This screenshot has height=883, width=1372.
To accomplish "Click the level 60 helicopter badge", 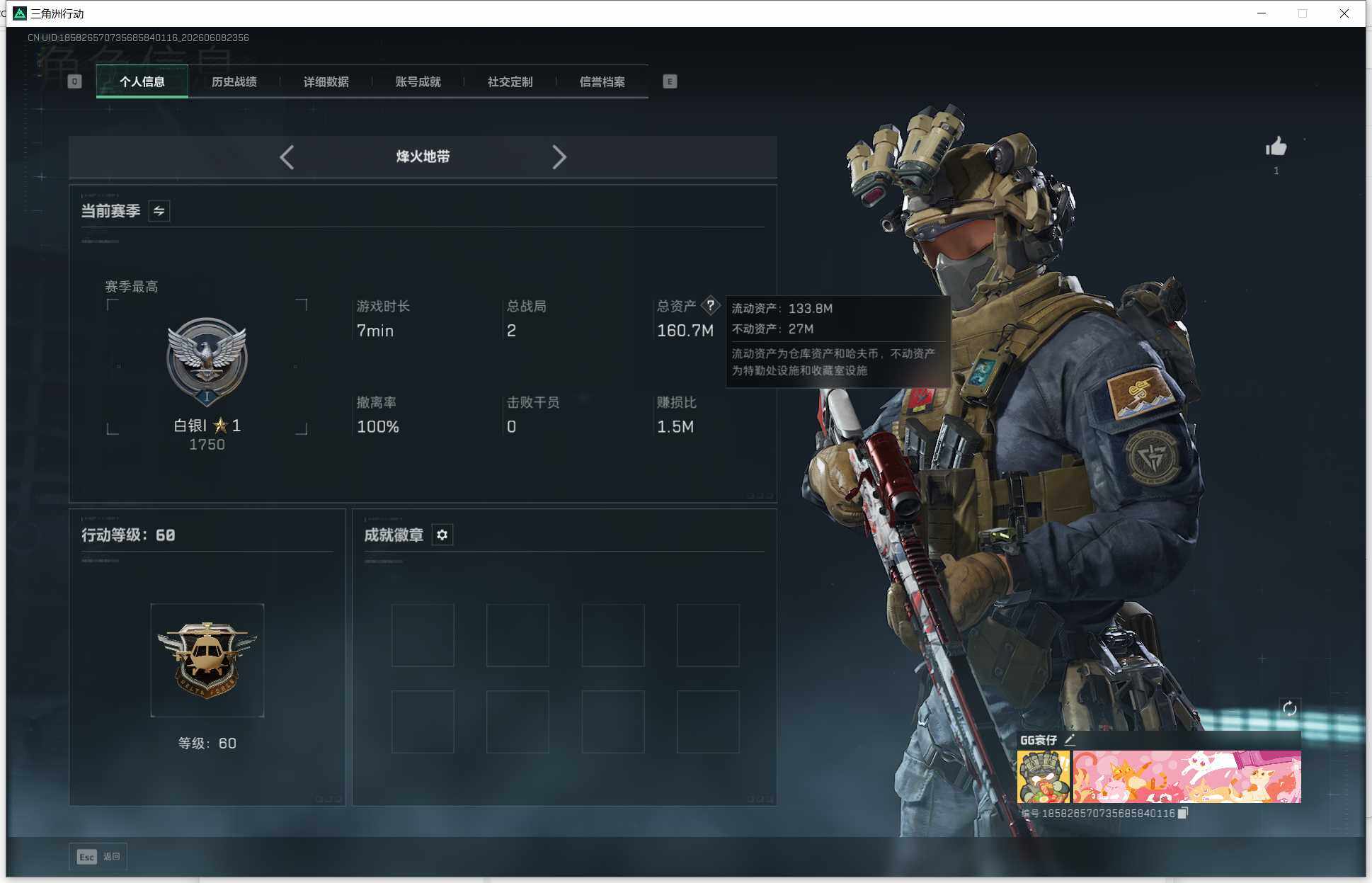I will [207, 660].
